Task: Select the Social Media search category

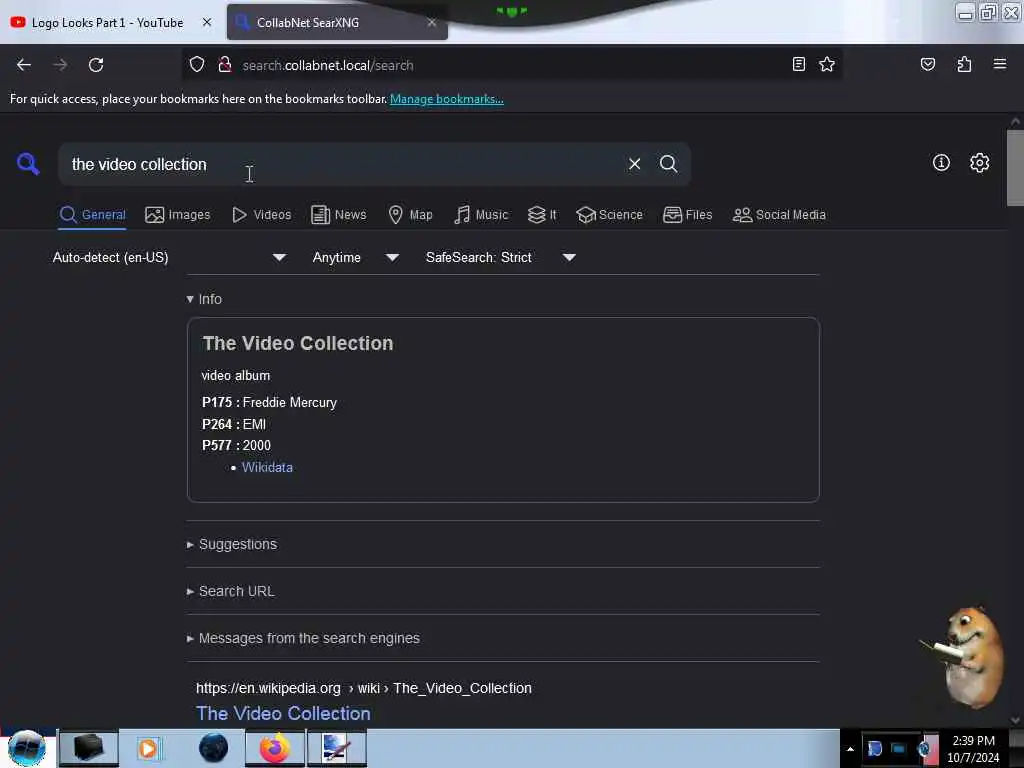Action: coord(779,215)
